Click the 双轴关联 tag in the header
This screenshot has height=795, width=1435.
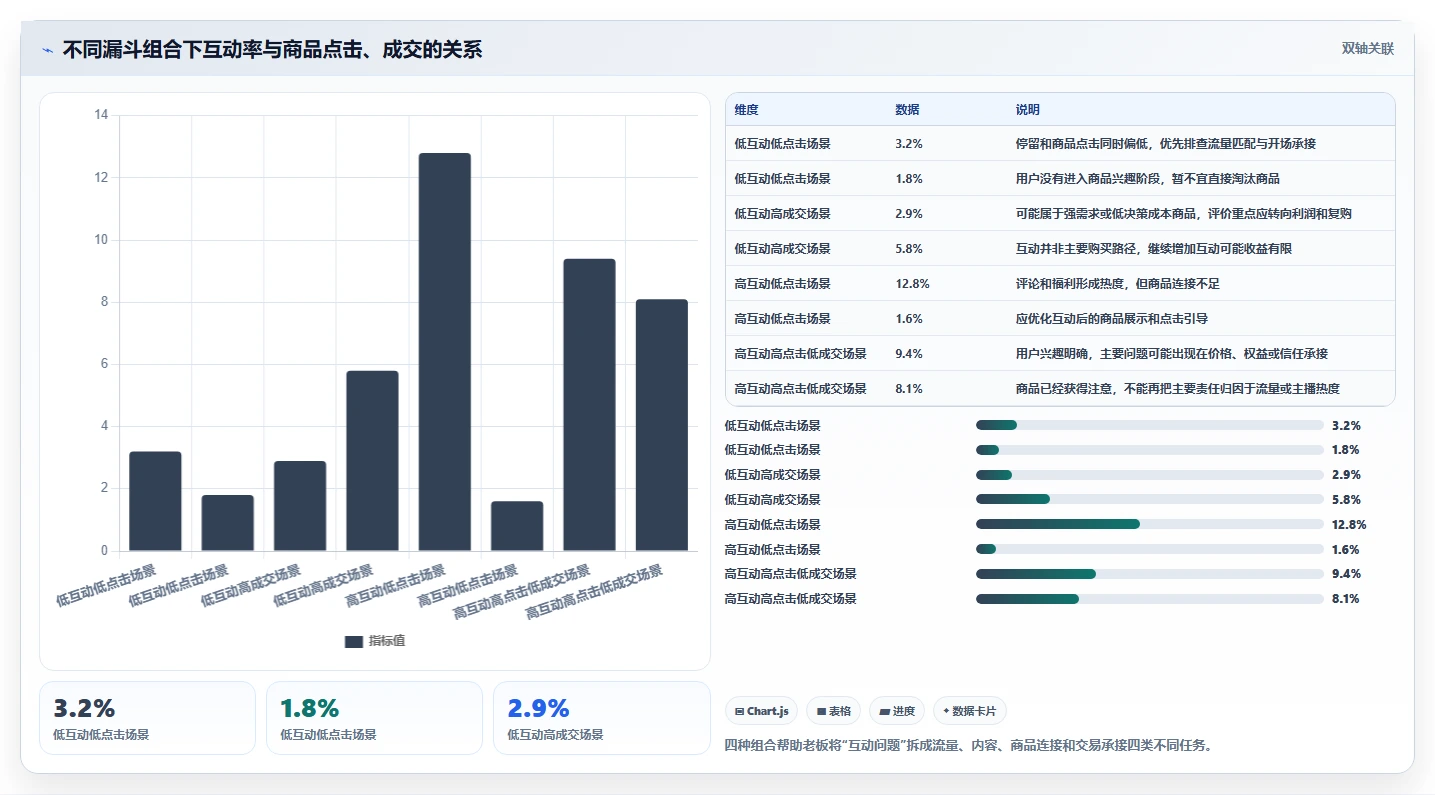click(1367, 49)
